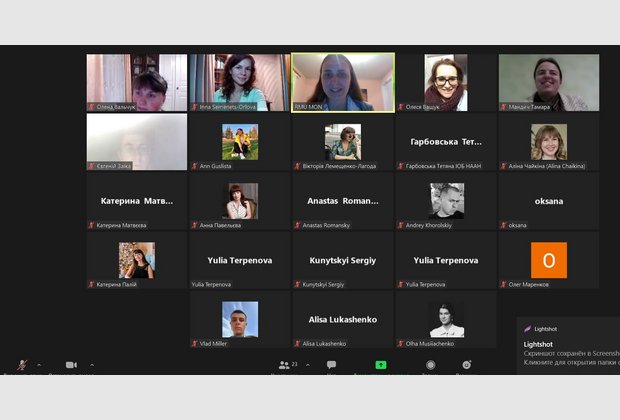620x420 pixels.
Task: Click the green Share Screen icon
Action: tap(381, 366)
